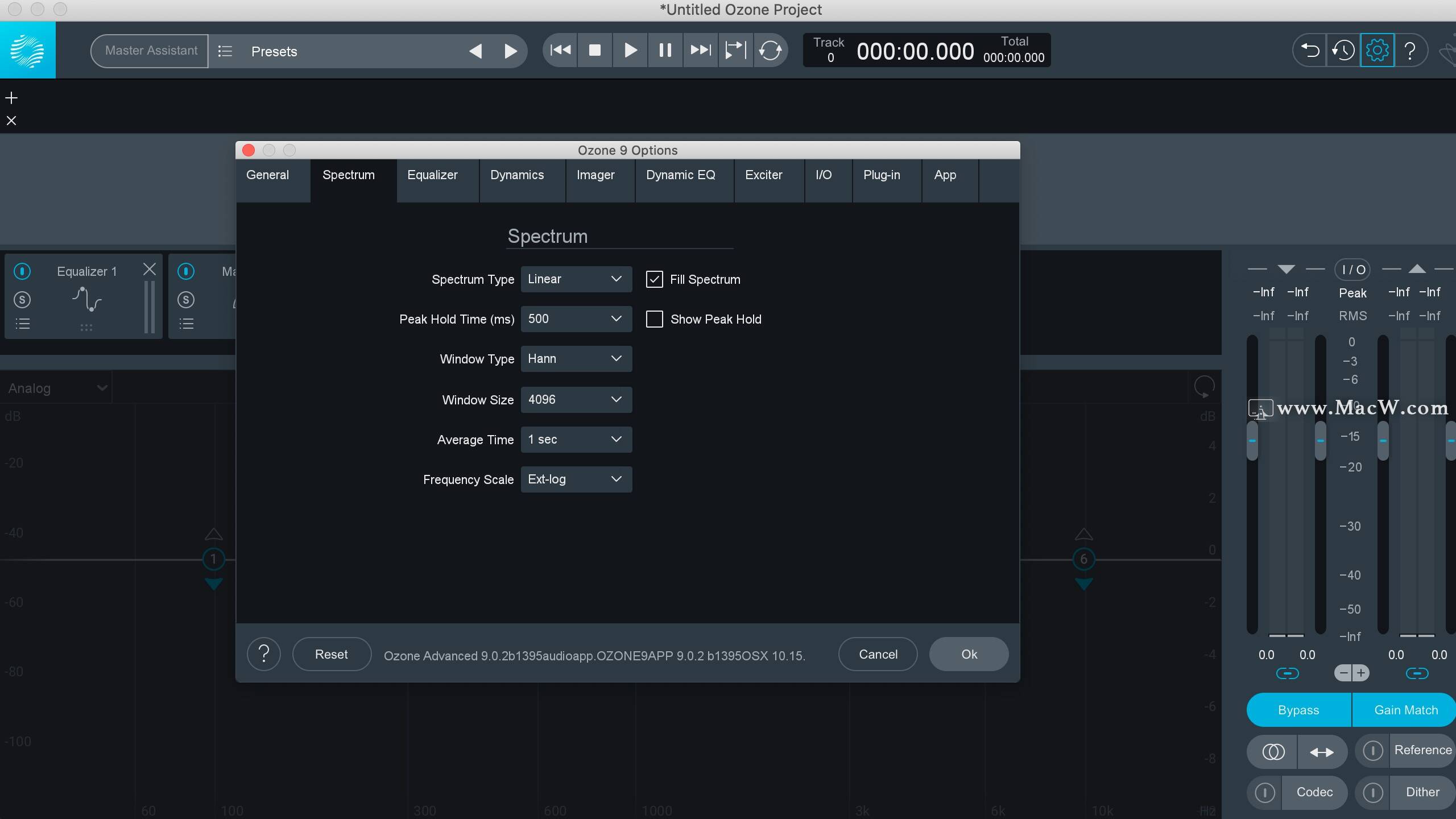Solo the Equalizer 1 module
1456x819 pixels.
tap(22, 300)
